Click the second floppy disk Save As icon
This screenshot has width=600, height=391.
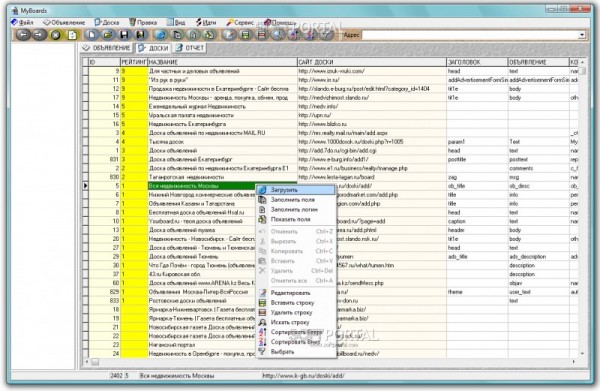pyautogui.click(x=140, y=35)
